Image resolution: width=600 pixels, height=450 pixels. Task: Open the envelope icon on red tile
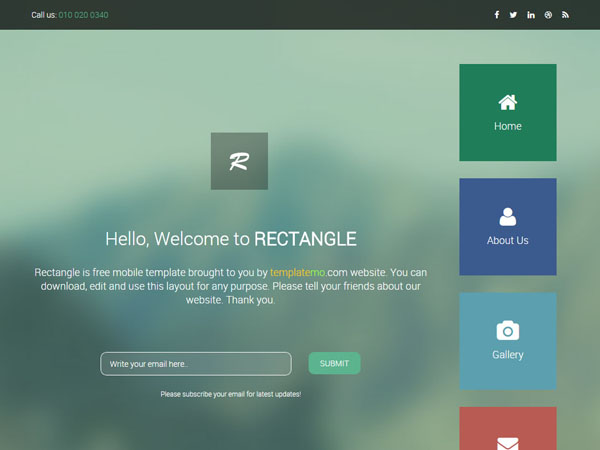[508, 442]
